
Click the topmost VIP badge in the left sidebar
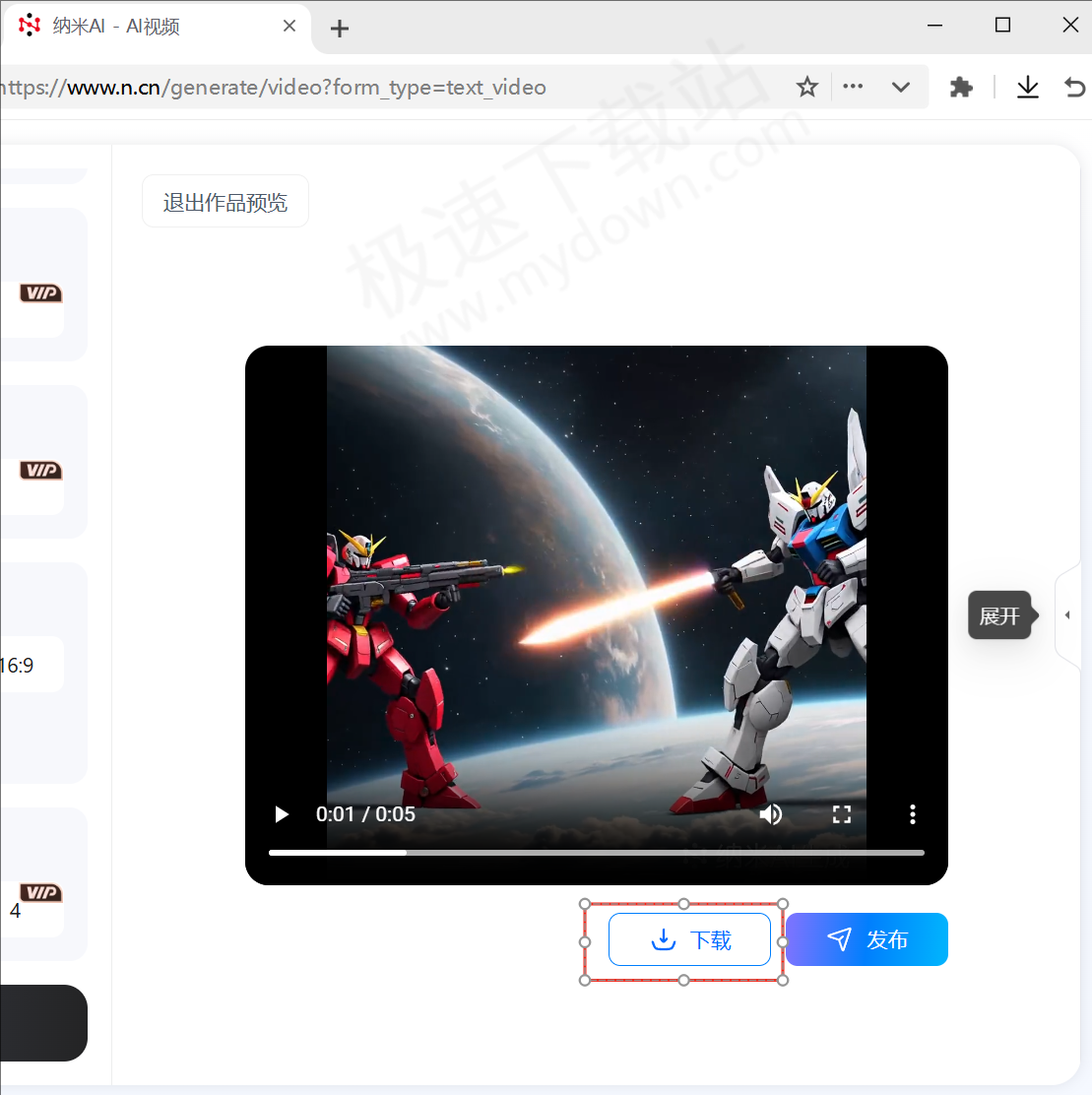(x=40, y=292)
